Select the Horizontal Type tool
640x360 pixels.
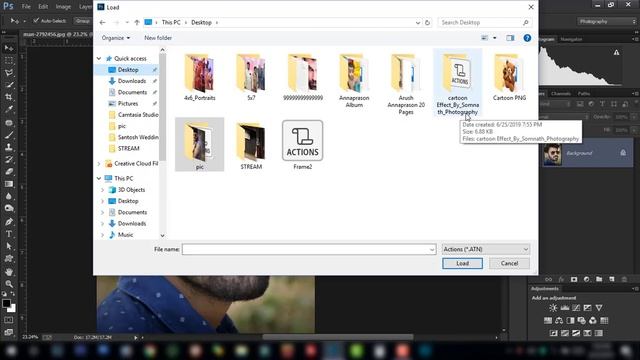coord(9,234)
